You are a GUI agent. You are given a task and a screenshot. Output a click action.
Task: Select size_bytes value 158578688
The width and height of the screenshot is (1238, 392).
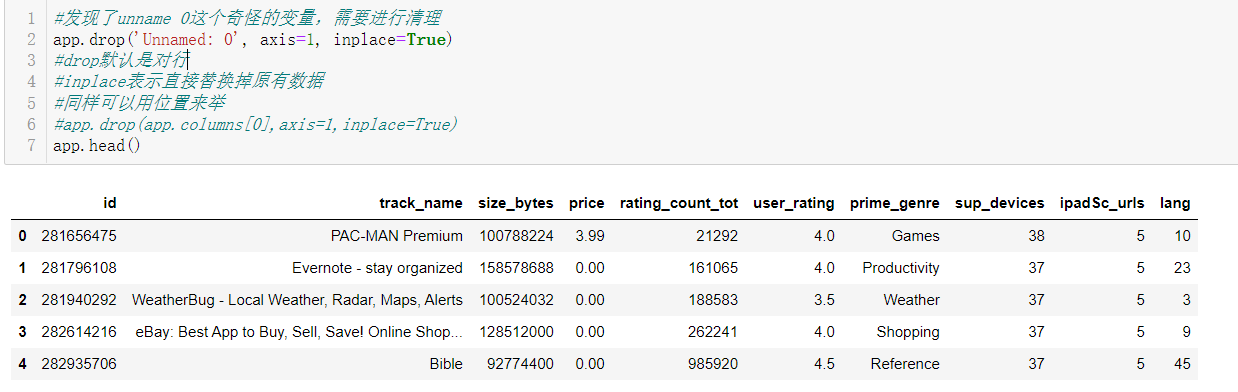click(x=516, y=268)
